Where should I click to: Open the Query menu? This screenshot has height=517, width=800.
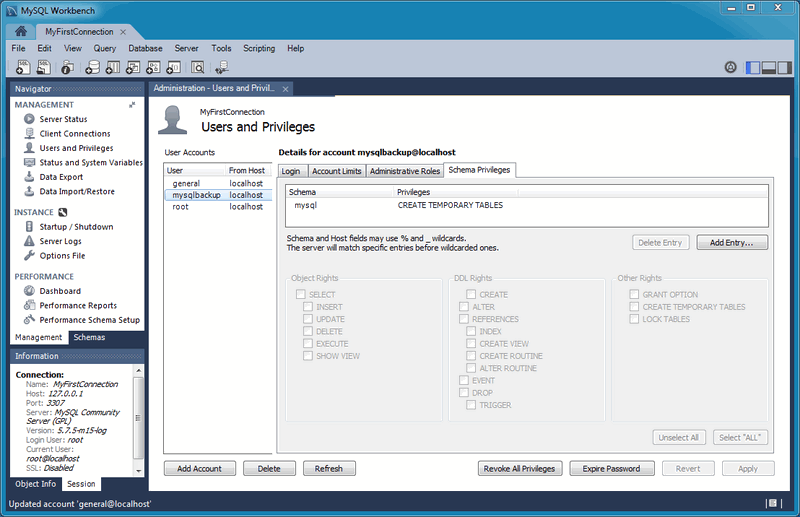point(105,48)
